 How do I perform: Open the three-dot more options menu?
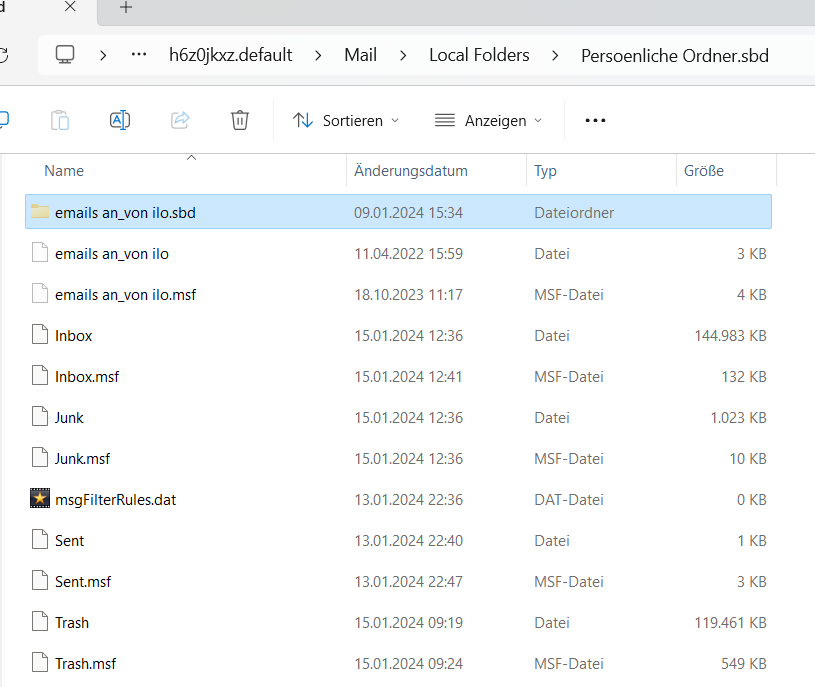pyautogui.click(x=595, y=120)
